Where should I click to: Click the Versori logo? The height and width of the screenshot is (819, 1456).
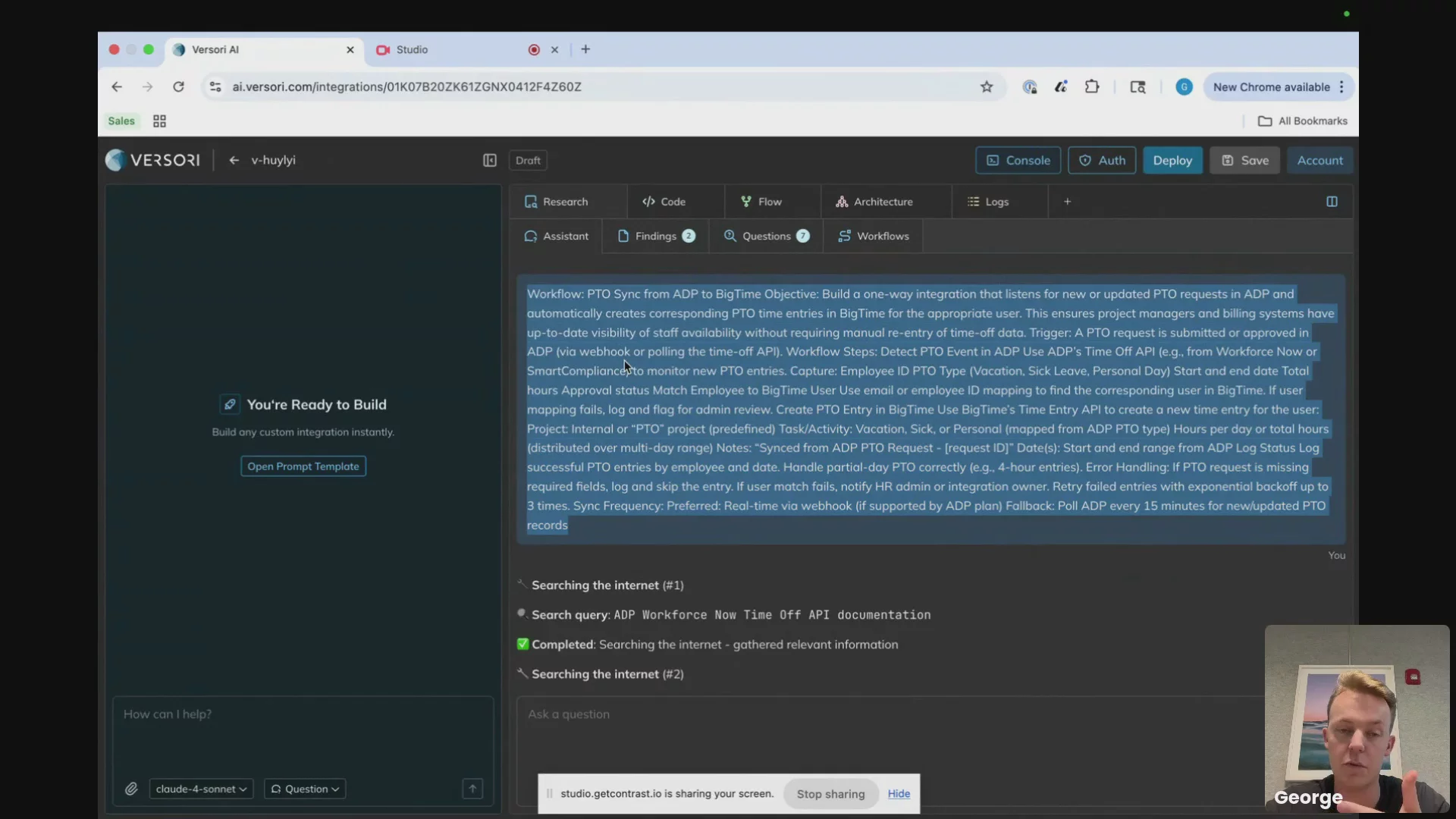coord(153,160)
